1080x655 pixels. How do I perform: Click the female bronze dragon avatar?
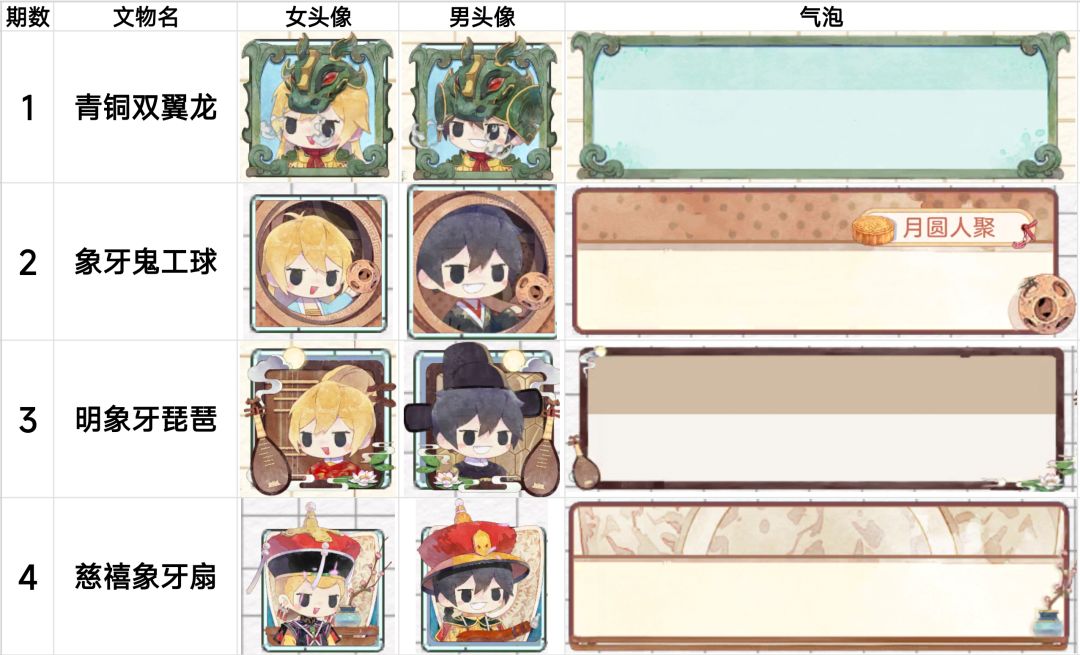[318, 107]
